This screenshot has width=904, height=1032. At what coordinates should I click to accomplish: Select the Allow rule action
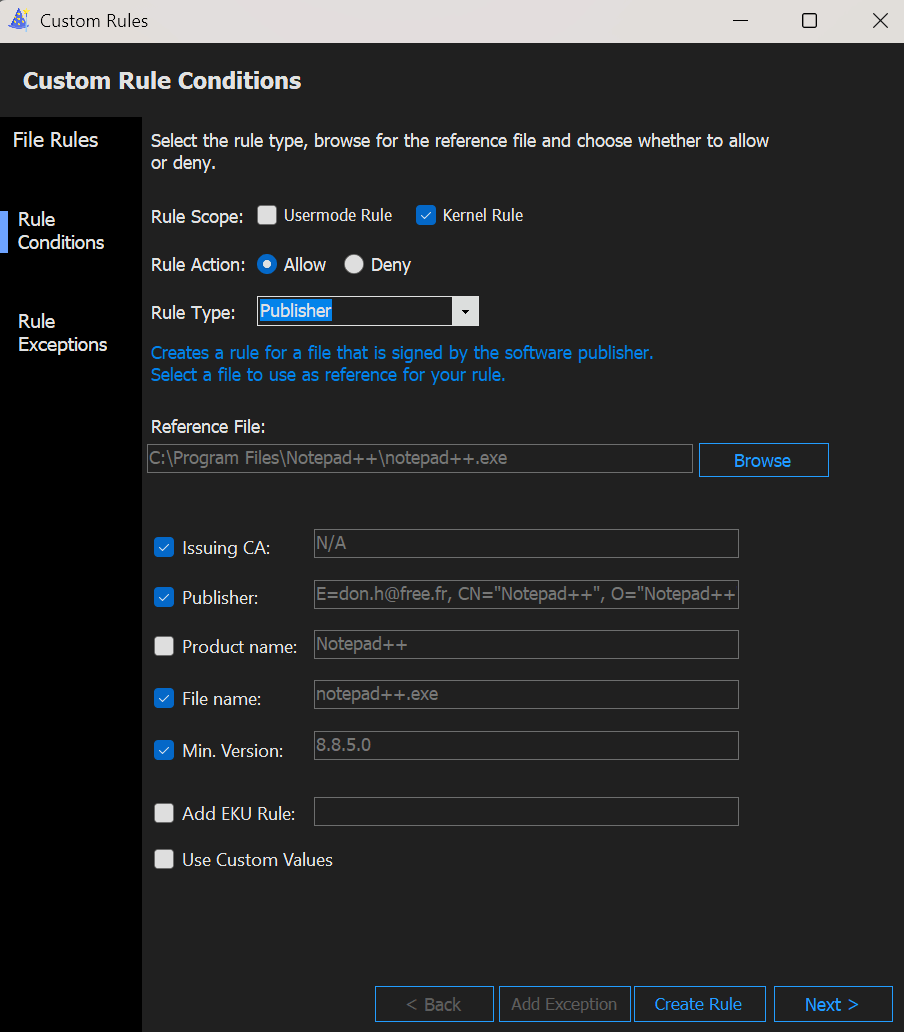point(267,265)
